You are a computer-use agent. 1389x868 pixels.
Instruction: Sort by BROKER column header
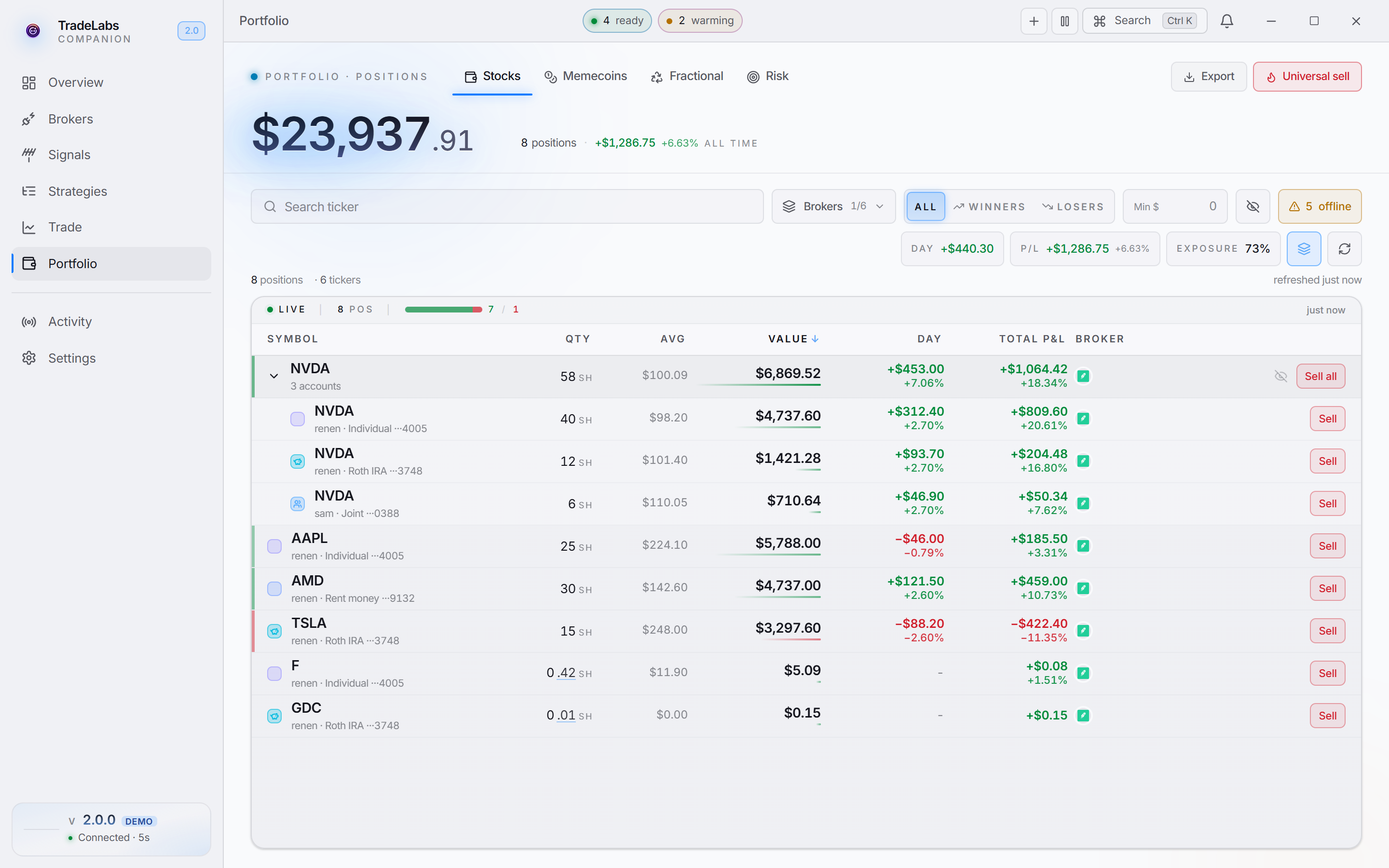[x=1100, y=339]
